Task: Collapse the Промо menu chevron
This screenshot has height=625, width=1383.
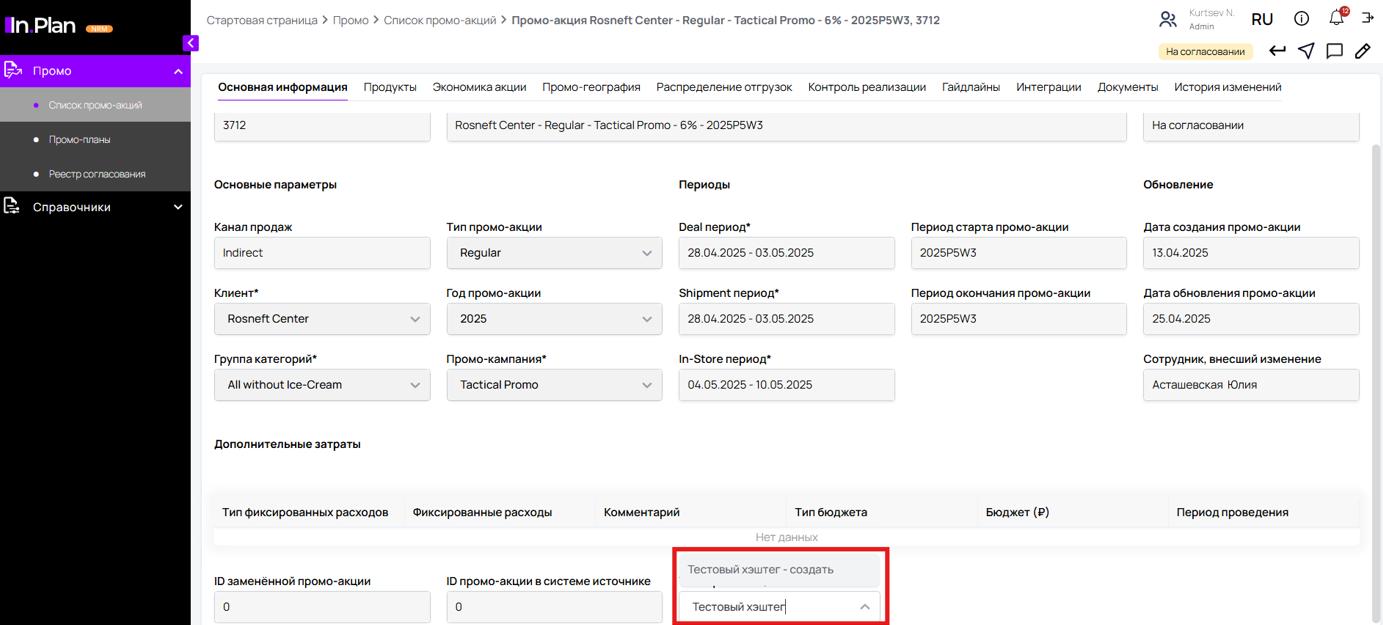Action: pos(178,71)
